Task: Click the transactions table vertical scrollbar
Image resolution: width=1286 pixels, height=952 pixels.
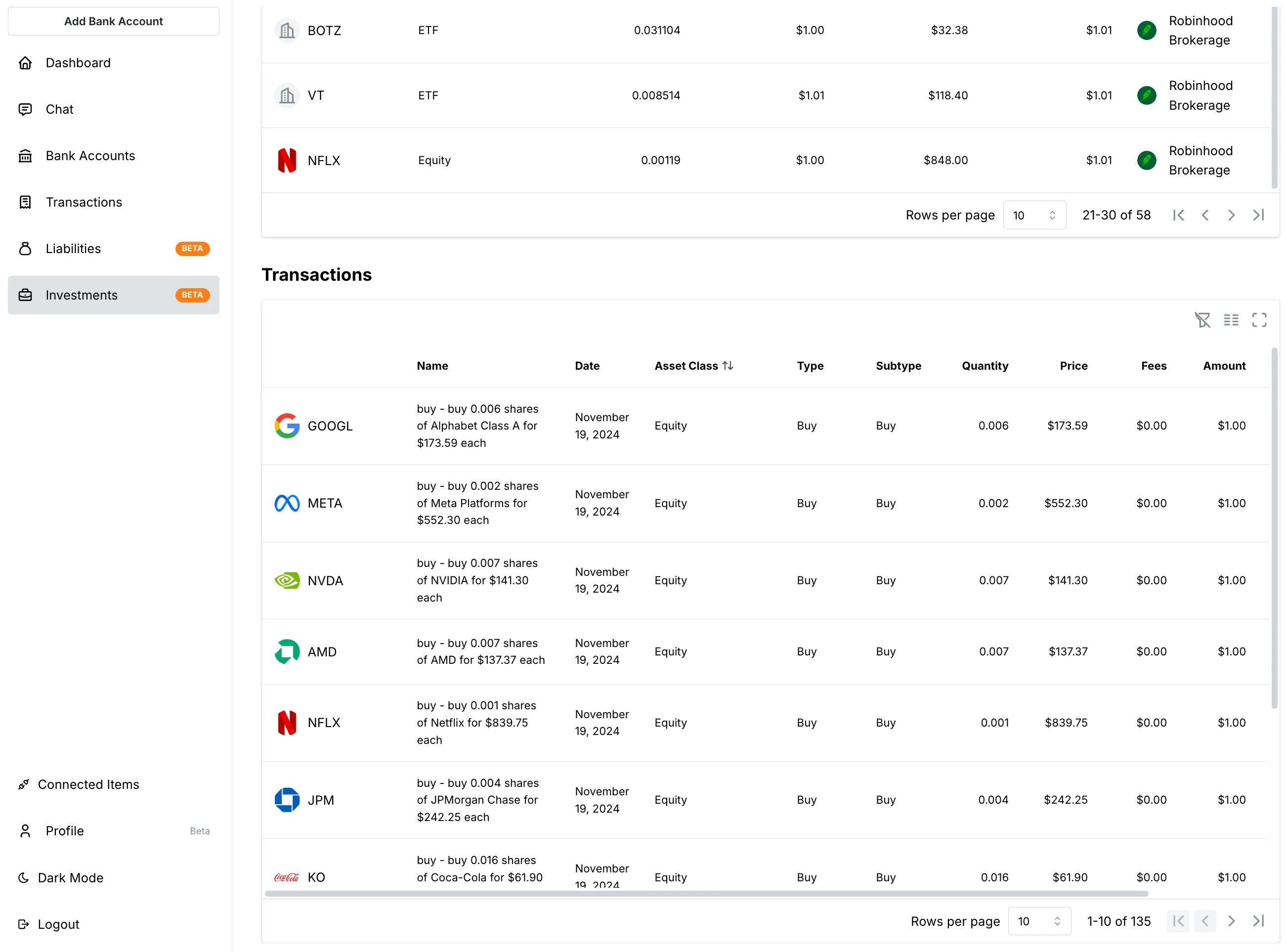Action: pos(1275,528)
